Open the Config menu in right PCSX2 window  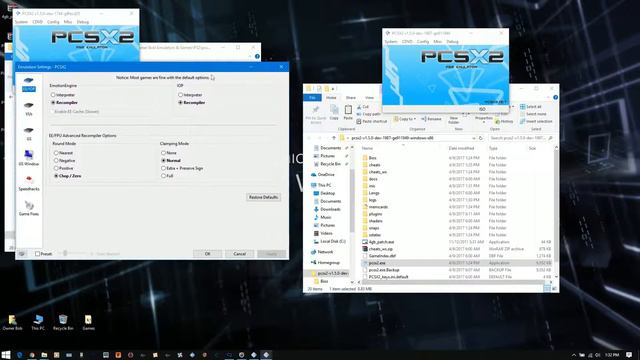click(423, 42)
